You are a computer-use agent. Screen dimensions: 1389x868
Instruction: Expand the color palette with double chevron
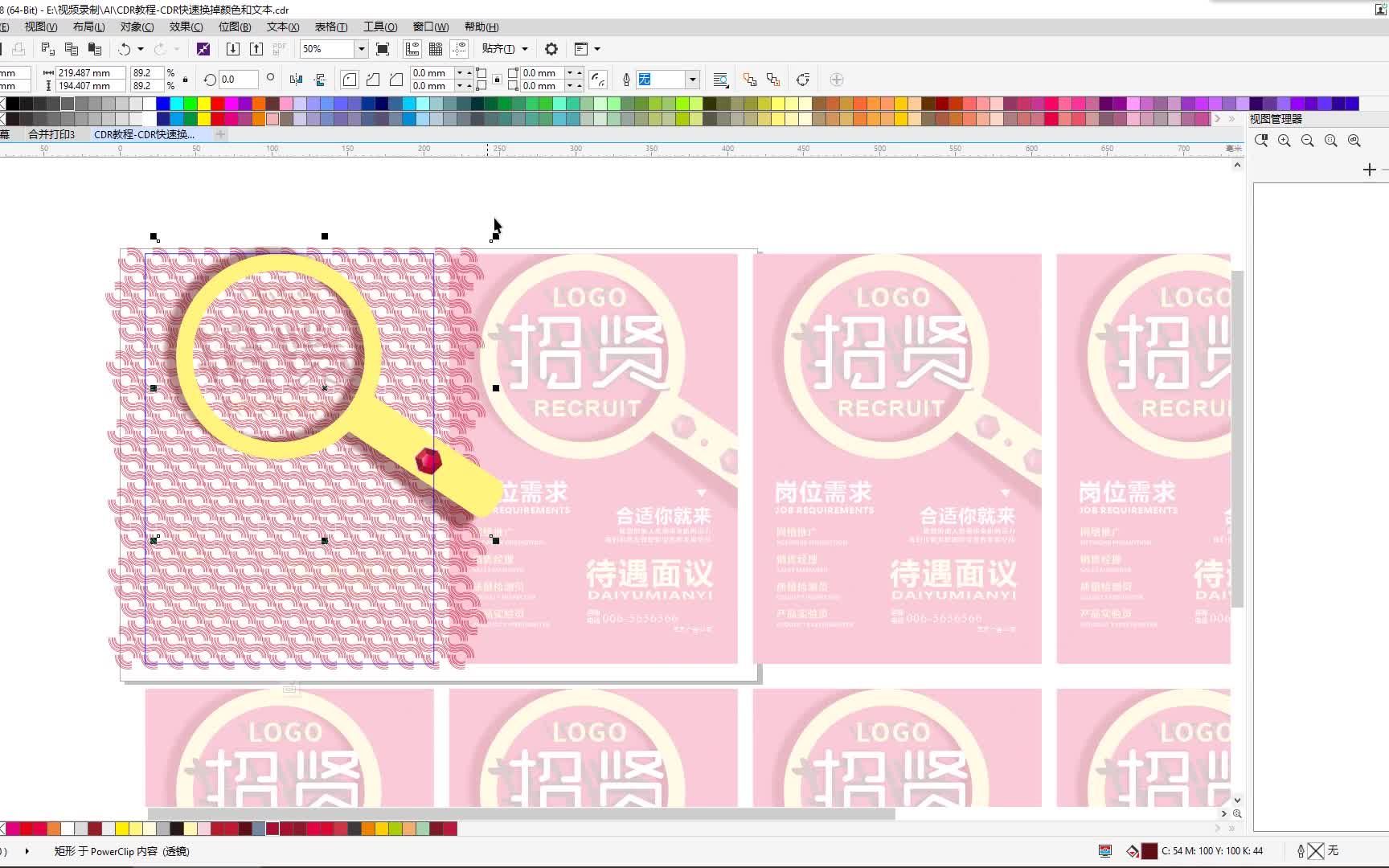1231,119
